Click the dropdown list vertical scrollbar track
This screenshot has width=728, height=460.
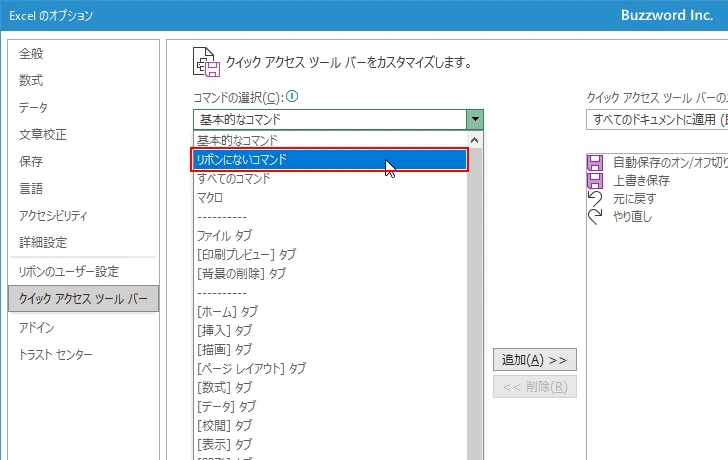(474, 304)
